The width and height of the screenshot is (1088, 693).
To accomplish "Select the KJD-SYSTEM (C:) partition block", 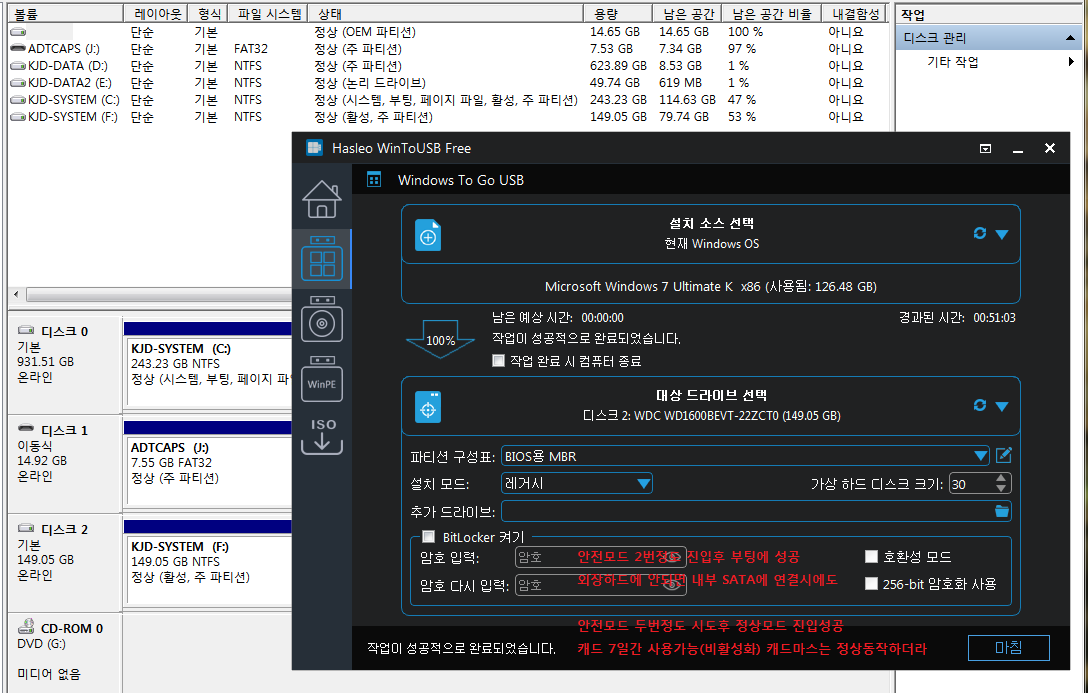I will pos(208,373).
